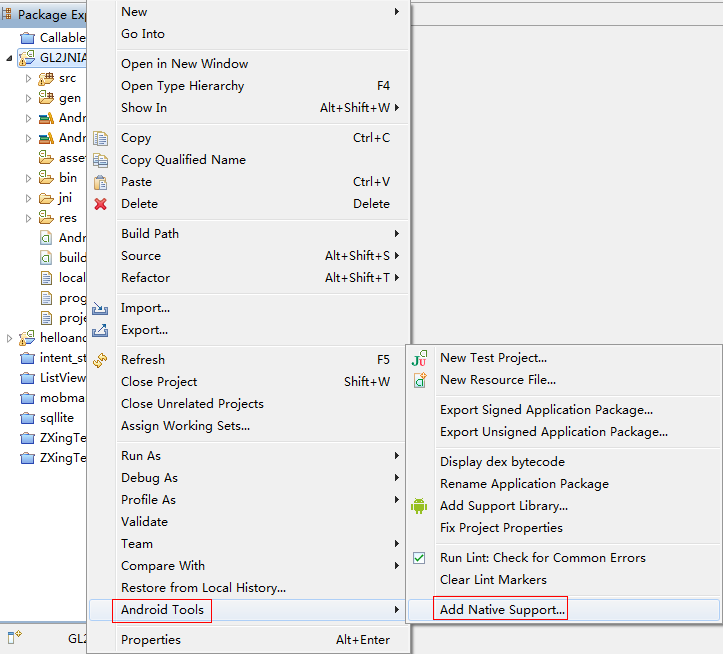Select the jni folder in tree
Screen dimensions: 723x654
pyautogui.click(x=65, y=198)
